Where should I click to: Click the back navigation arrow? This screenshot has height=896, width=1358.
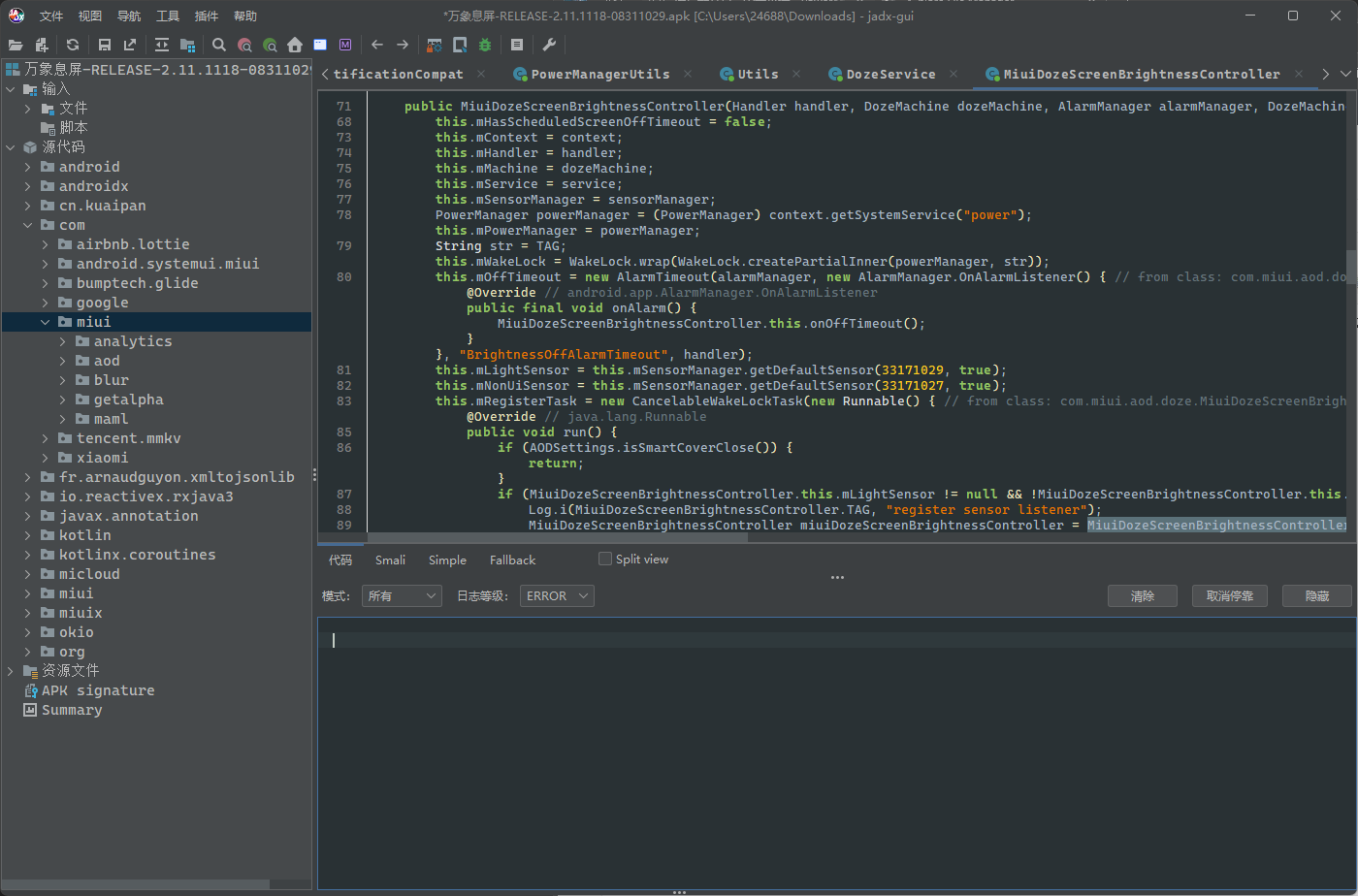[x=377, y=45]
